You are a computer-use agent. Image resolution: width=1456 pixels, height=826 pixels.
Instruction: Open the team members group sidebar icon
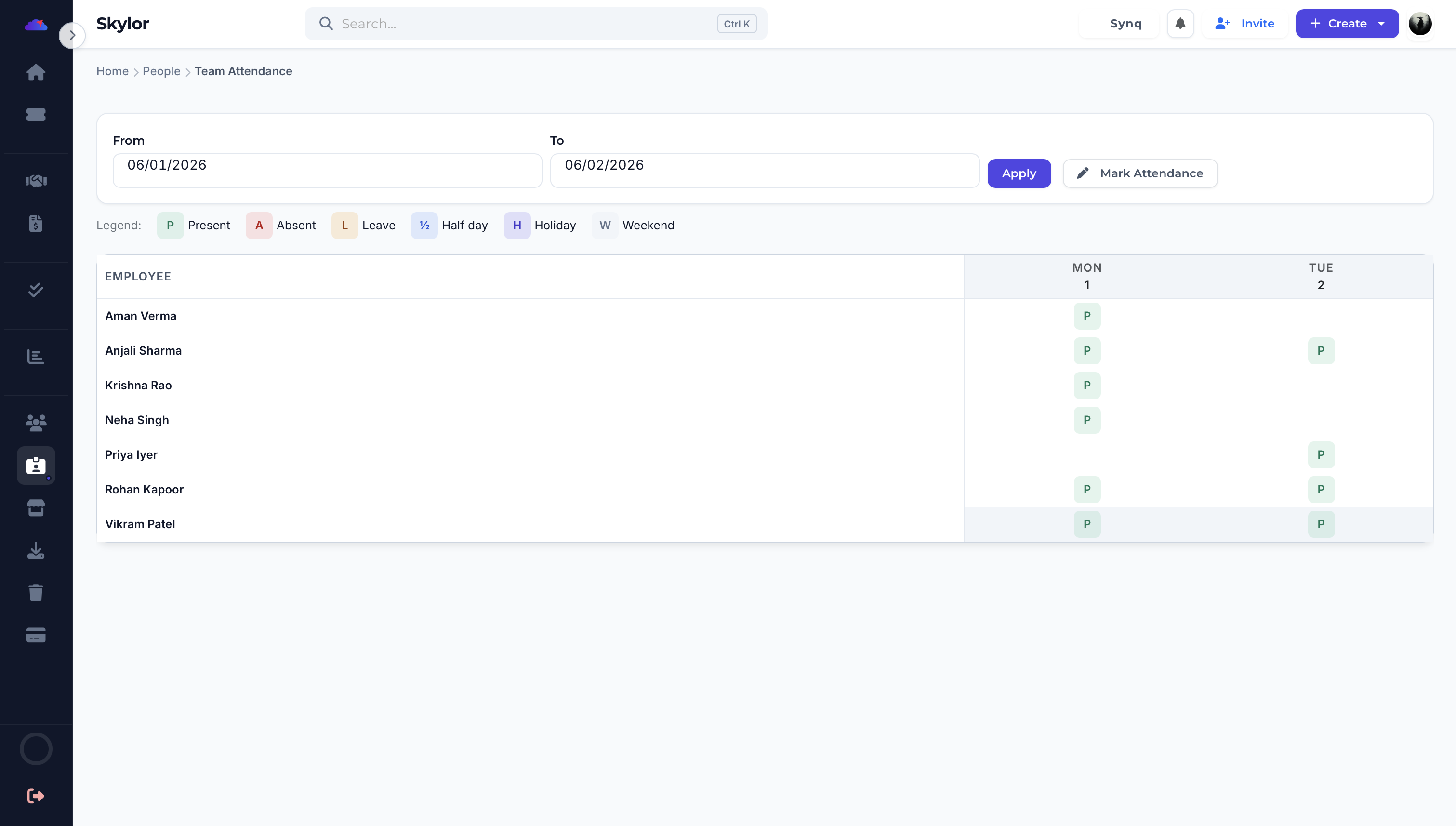point(36,423)
